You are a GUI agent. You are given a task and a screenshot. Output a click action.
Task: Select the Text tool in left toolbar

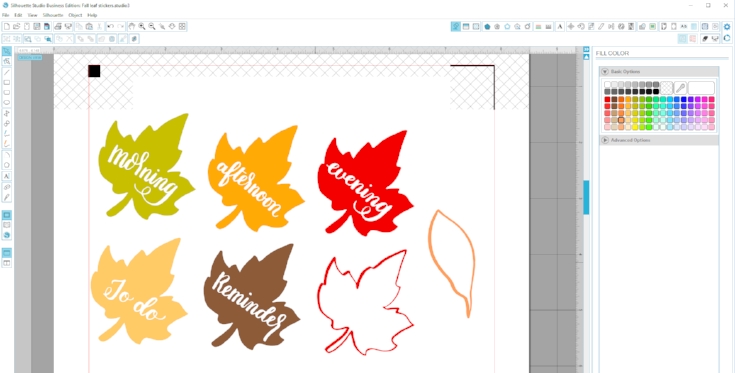tap(7, 176)
